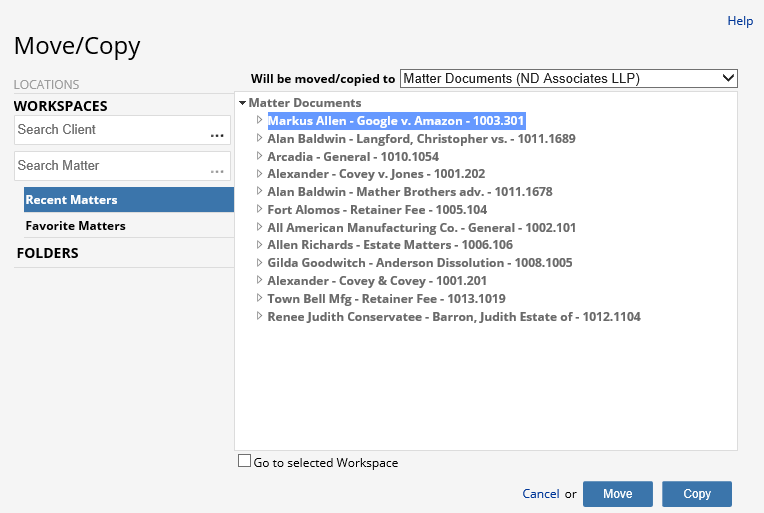Expand the Arcadia - General matter node
Screen dimensions: 764x513
259,157
